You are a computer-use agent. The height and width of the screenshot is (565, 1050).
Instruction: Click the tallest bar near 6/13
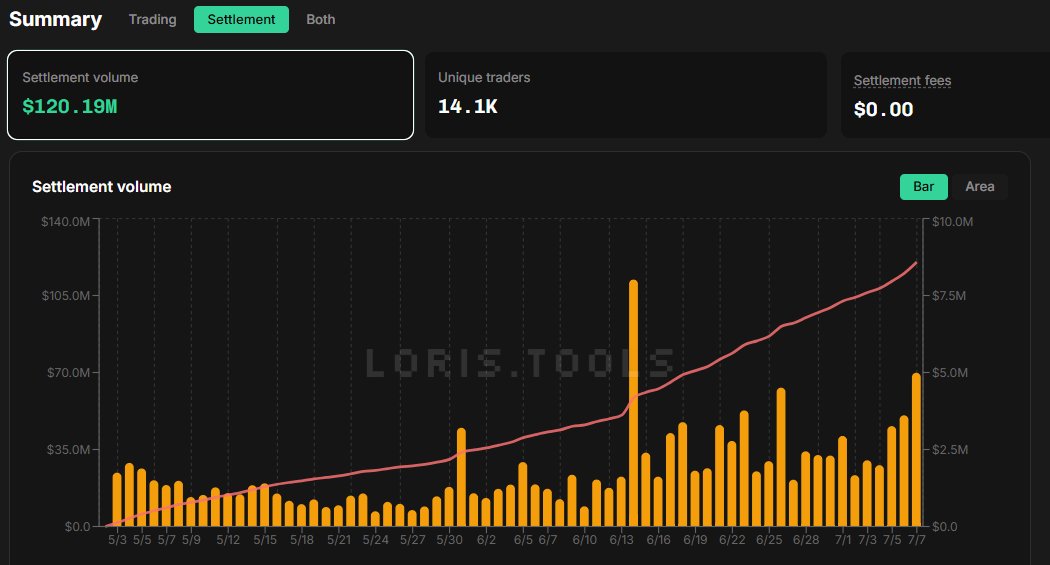pos(633,403)
